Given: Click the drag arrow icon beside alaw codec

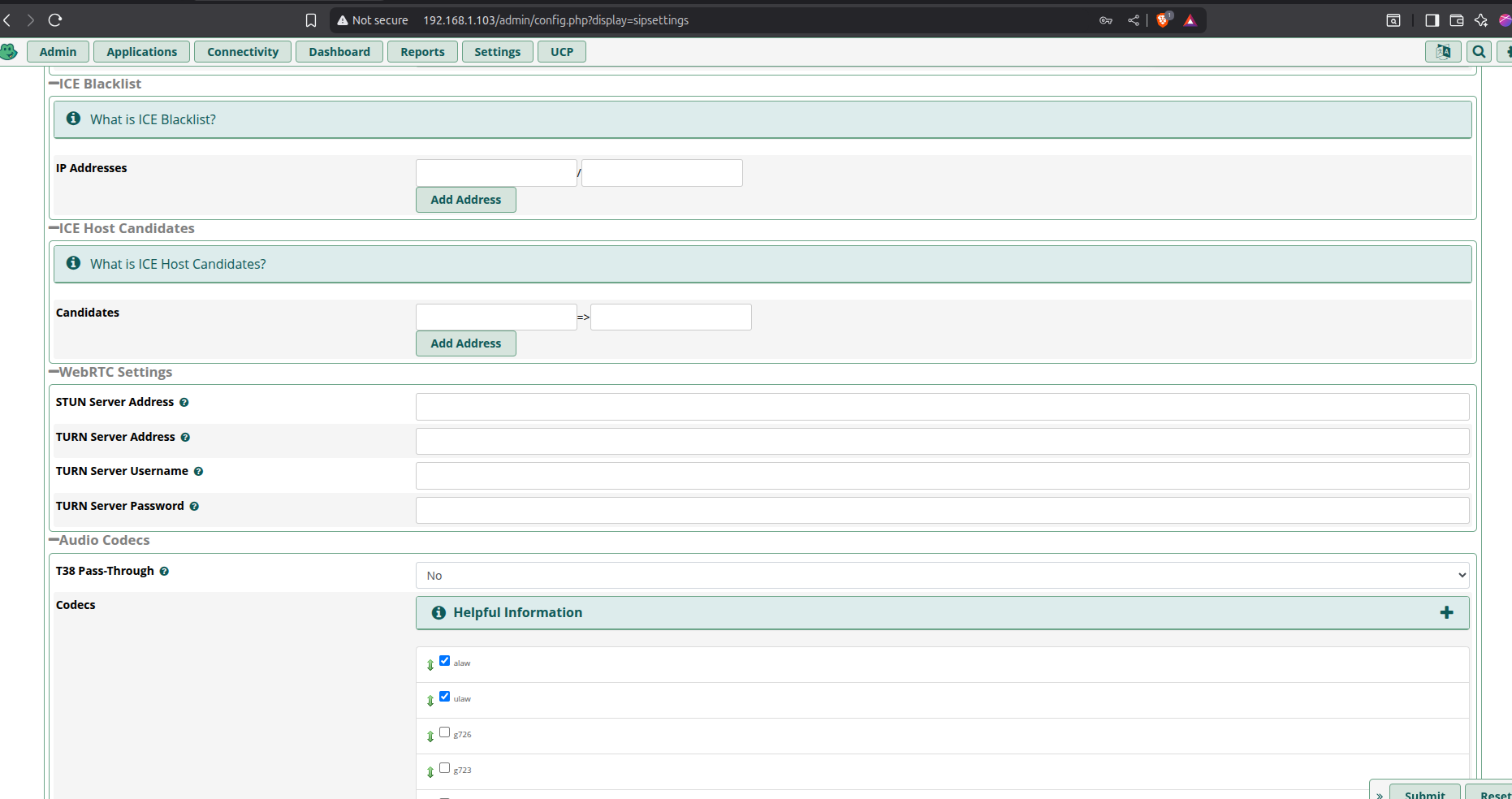Looking at the screenshot, I should 430,665.
